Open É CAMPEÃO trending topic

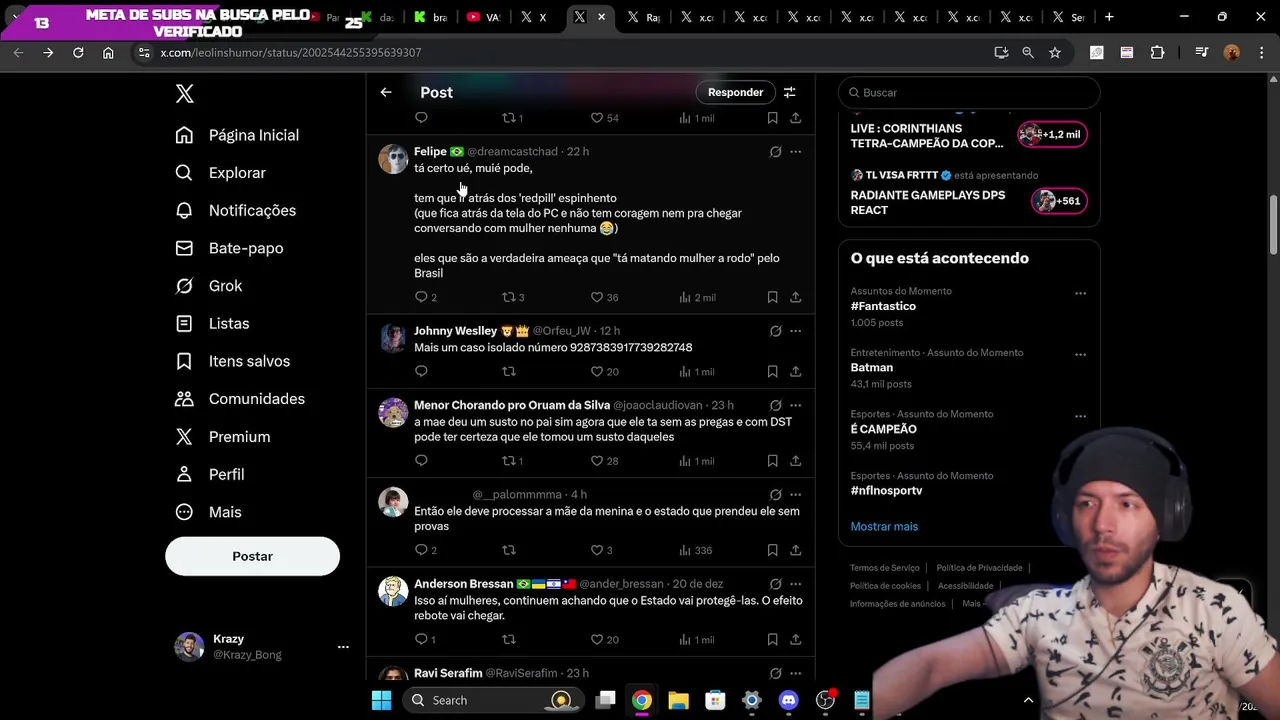tap(883, 429)
